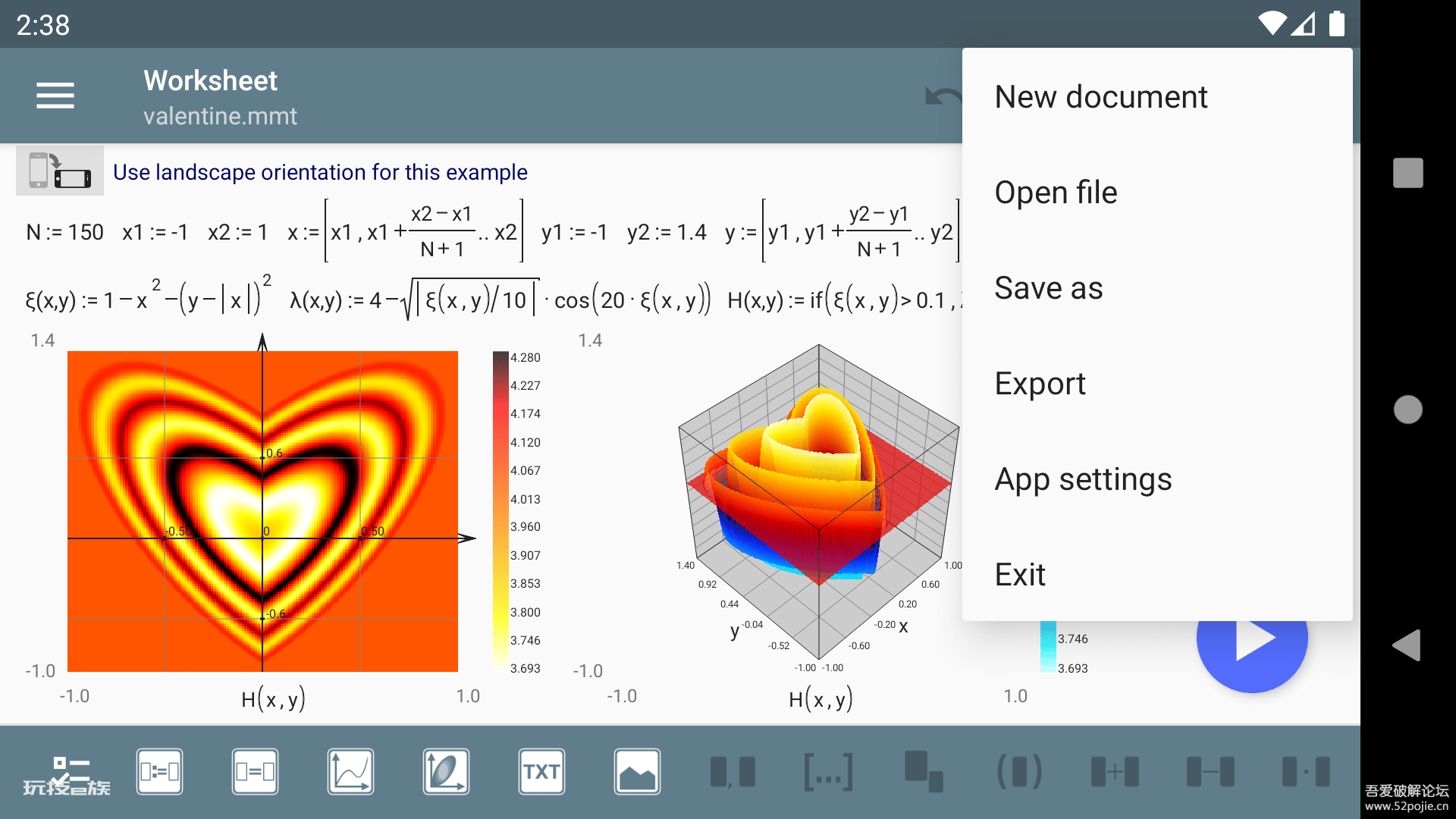Tap the parentheses icon

point(1019,772)
